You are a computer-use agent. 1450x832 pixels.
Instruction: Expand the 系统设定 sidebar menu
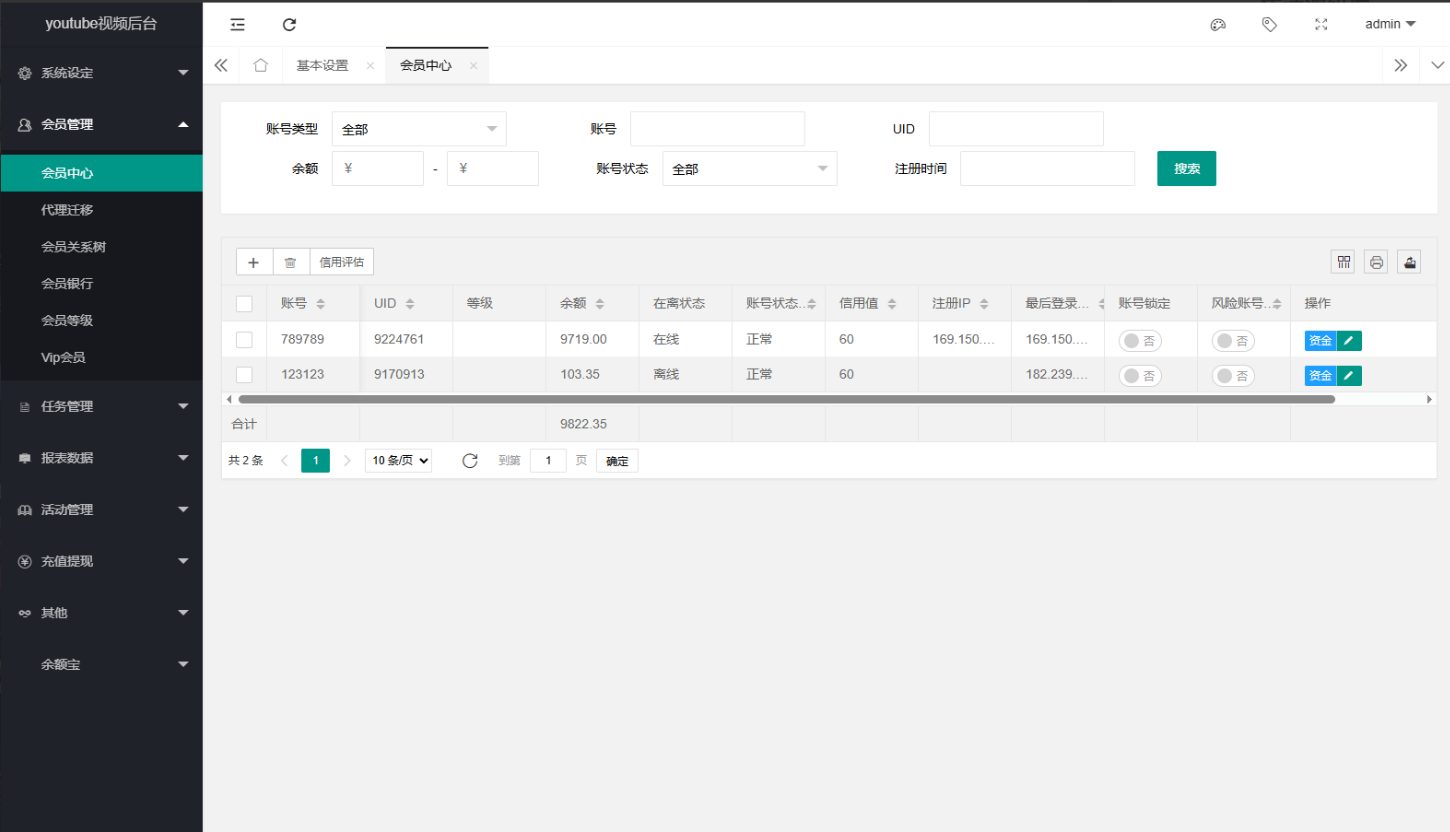(x=101, y=73)
